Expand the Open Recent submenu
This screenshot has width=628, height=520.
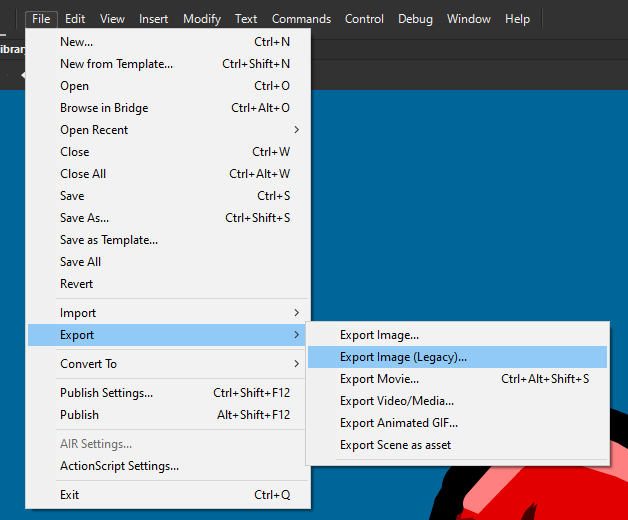point(168,130)
